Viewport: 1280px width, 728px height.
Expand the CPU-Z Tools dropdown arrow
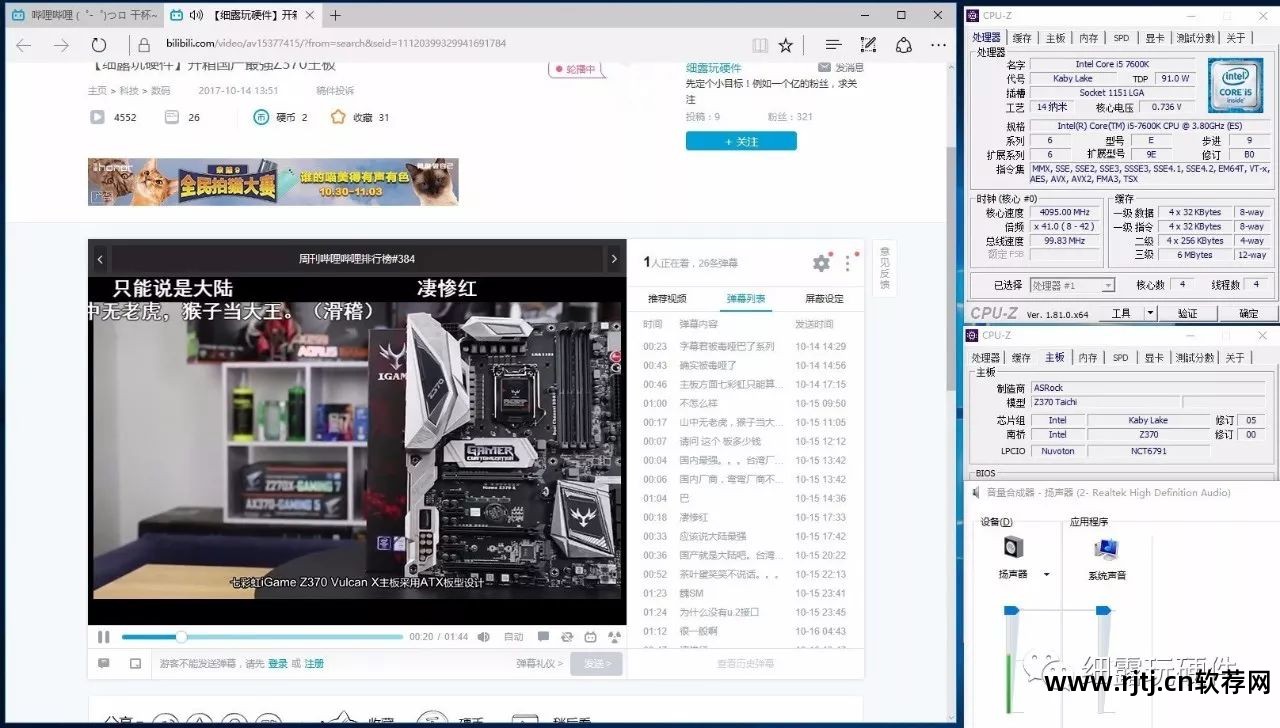[1150, 313]
